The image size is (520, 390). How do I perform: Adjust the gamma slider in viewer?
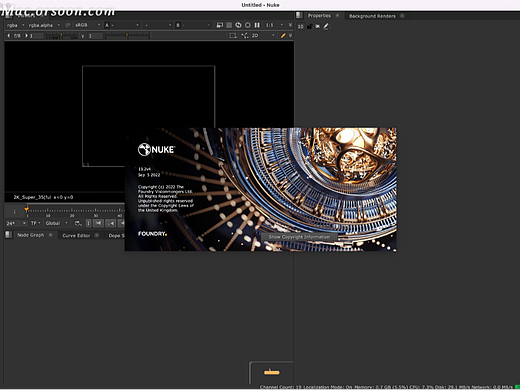127,36
